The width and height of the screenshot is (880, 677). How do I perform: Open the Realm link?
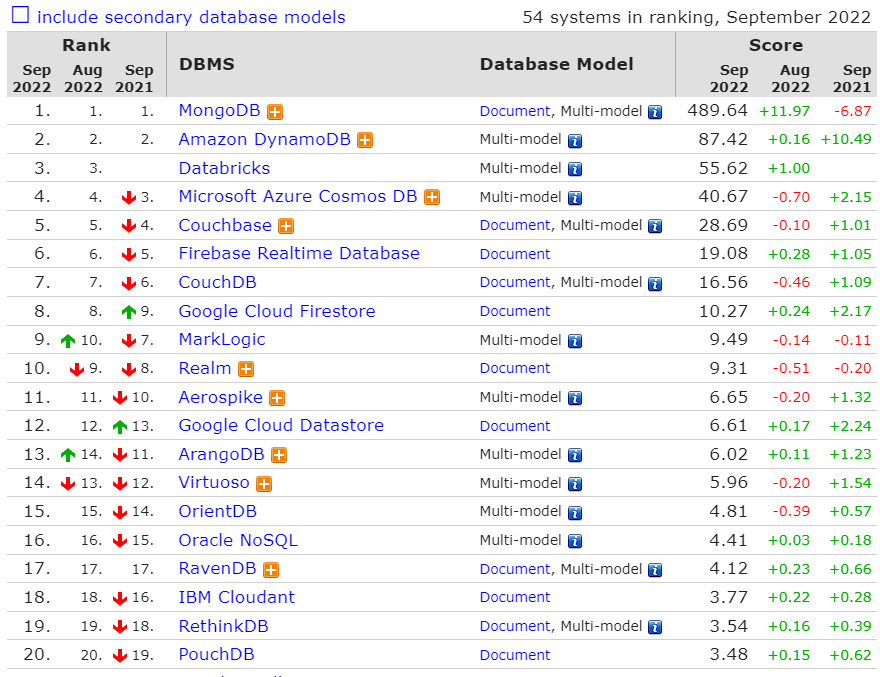[x=205, y=368]
